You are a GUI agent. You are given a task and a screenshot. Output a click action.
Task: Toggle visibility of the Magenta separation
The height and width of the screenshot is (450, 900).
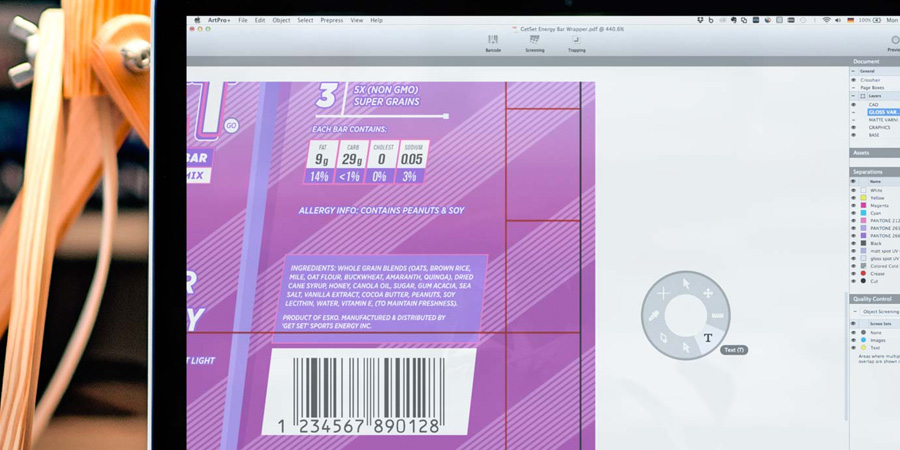pos(854,205)
